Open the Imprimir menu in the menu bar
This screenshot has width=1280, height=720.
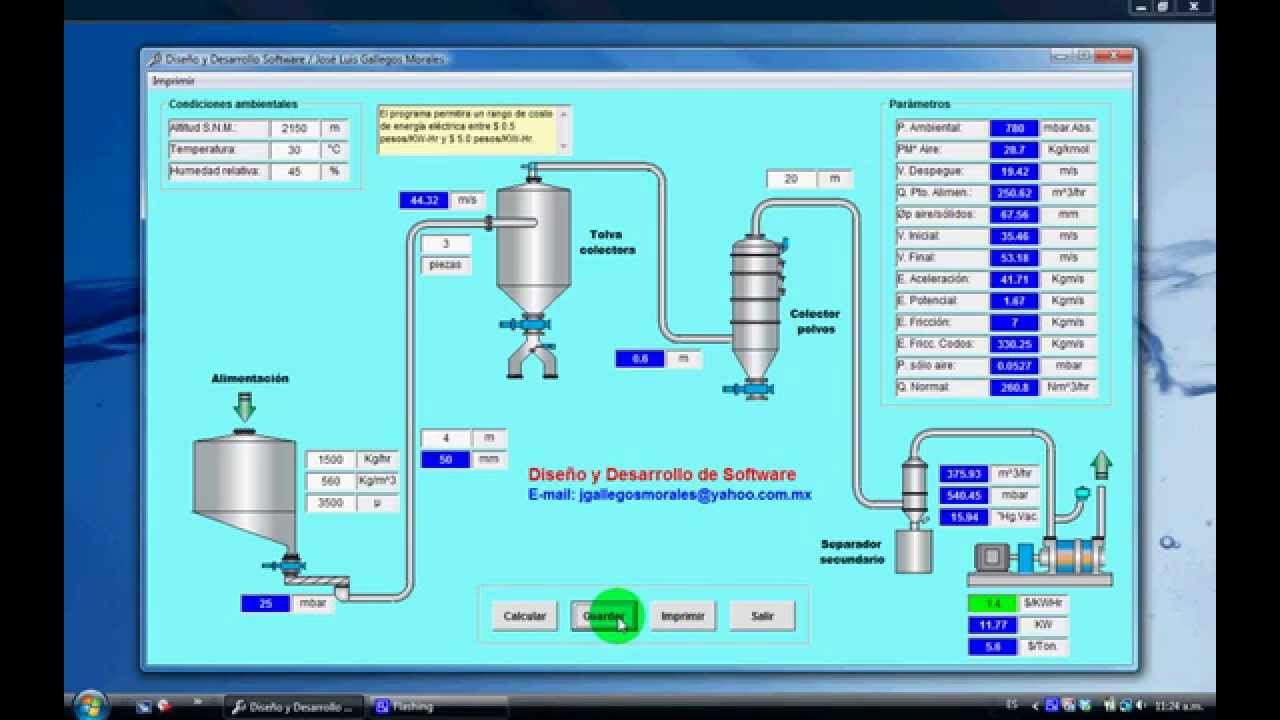pos(174,81)
